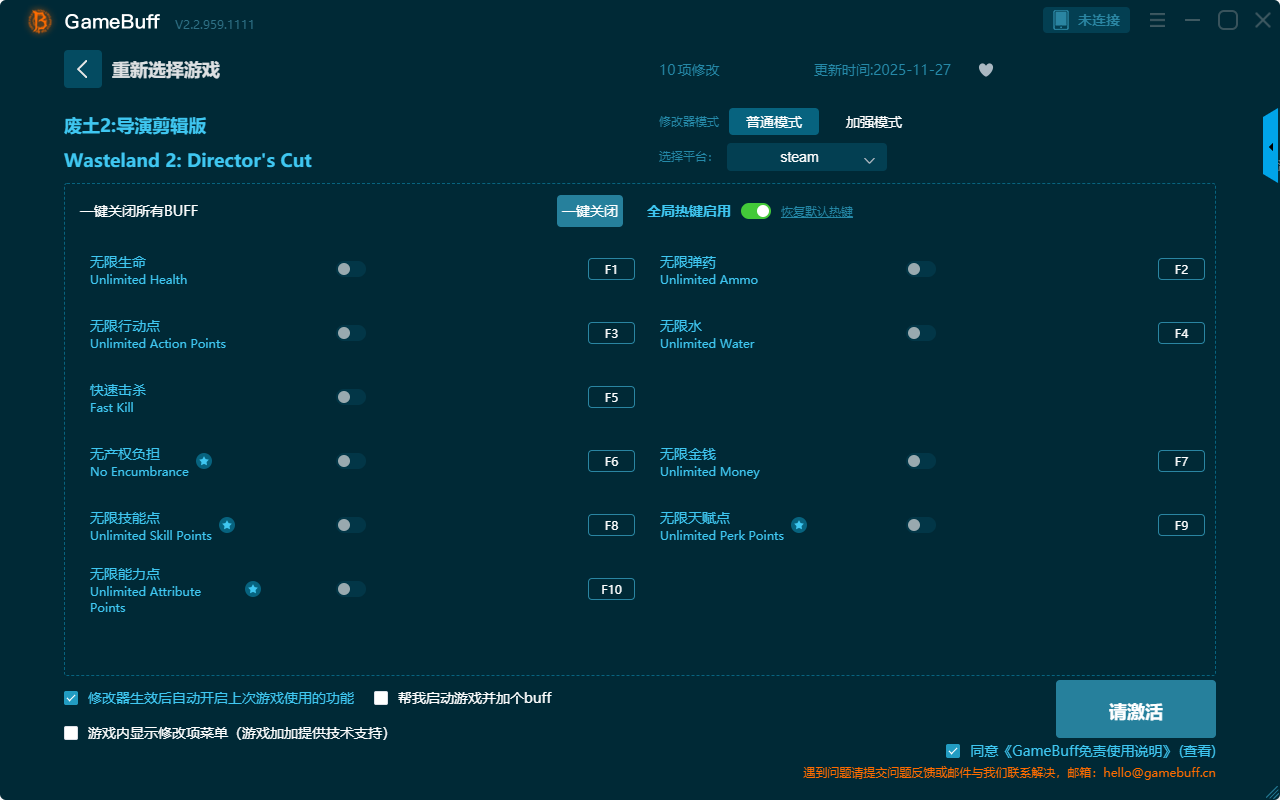Click restore default hotkeys link
The image size is (1280, 800).
pyautogui.click(x=817, y=212)
